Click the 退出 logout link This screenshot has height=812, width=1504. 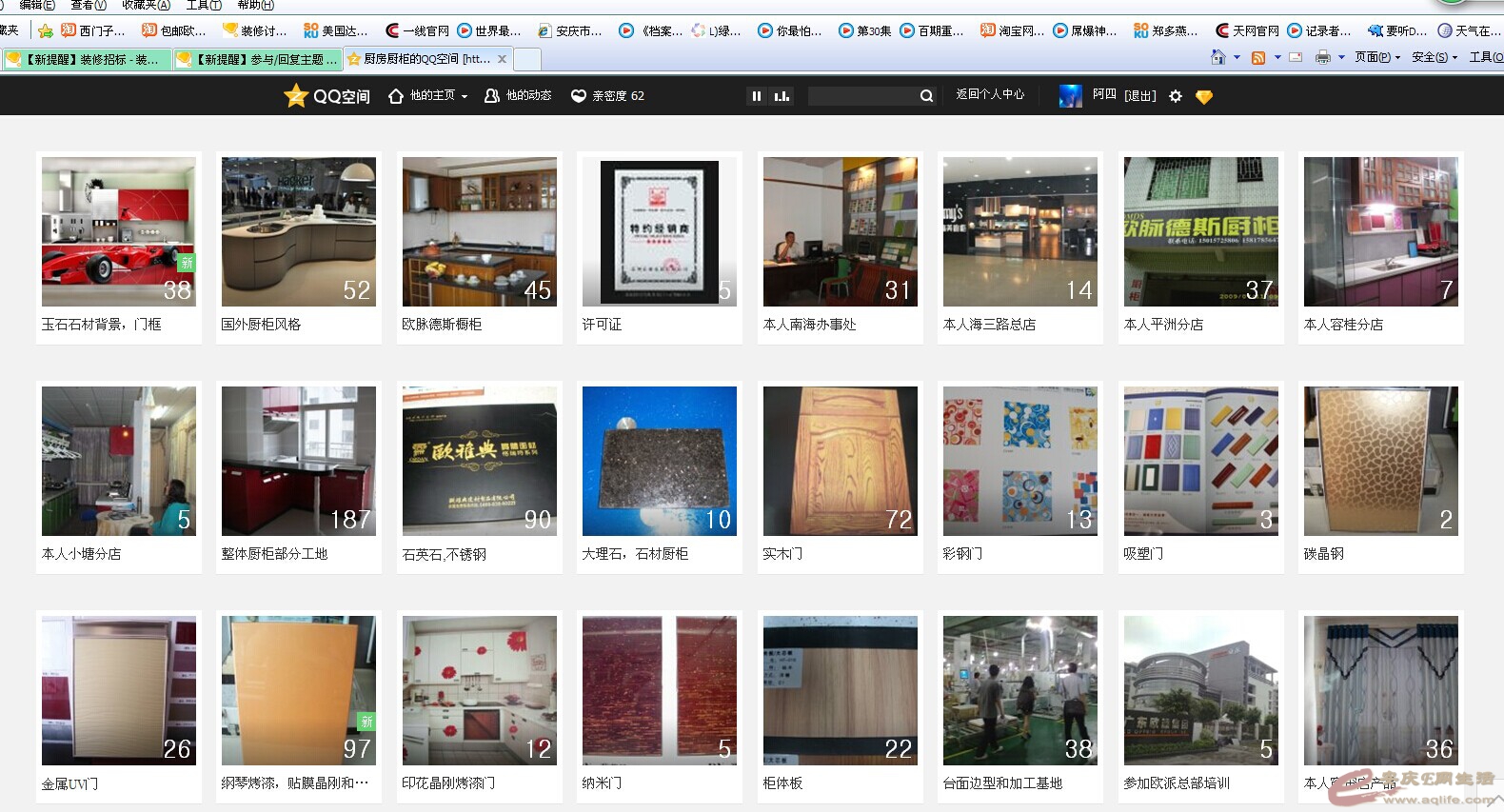point(1139,96)
